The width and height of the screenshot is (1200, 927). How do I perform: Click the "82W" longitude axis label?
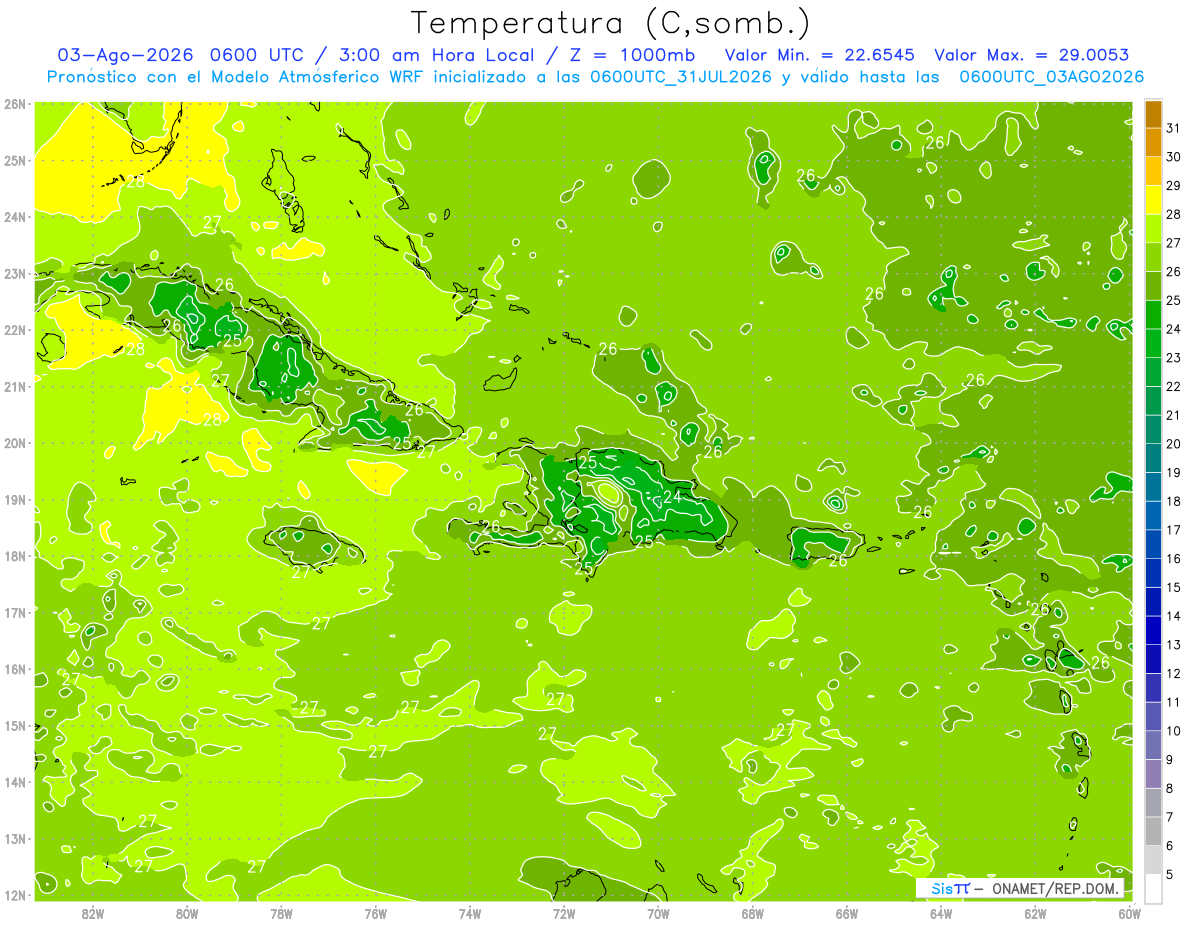(93, 913)
